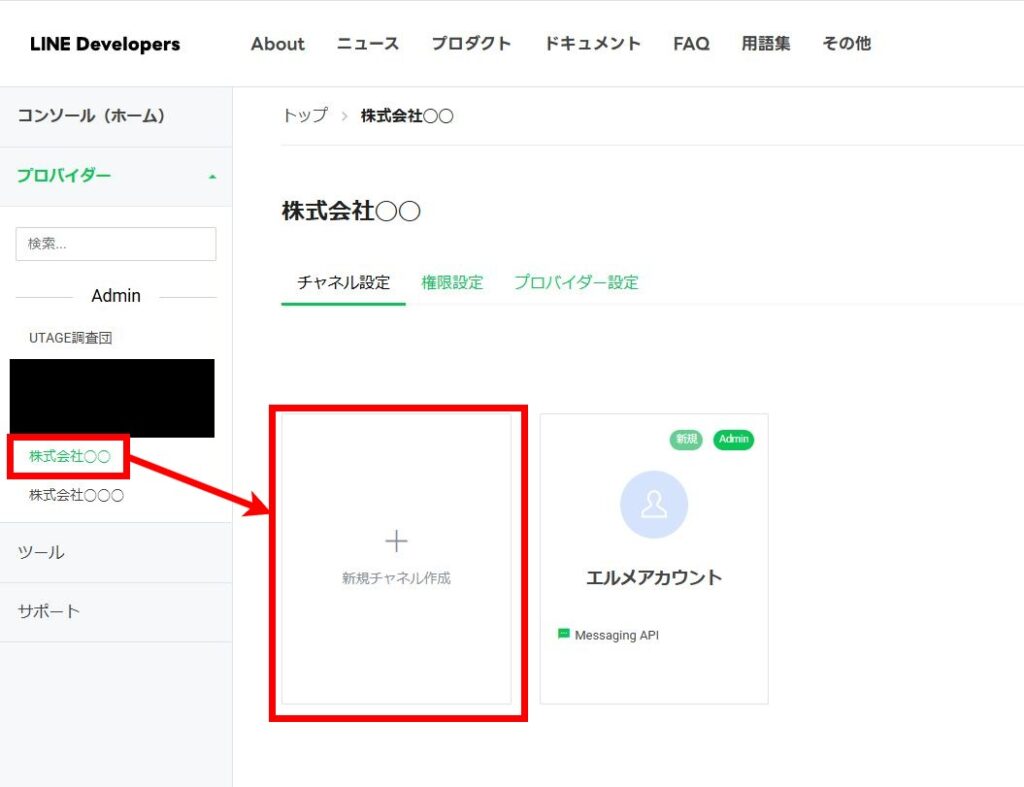Open ツール section in sidebar
This screenshot has height=787, width=1024.
pyautogui.click(x=41, y=552)
